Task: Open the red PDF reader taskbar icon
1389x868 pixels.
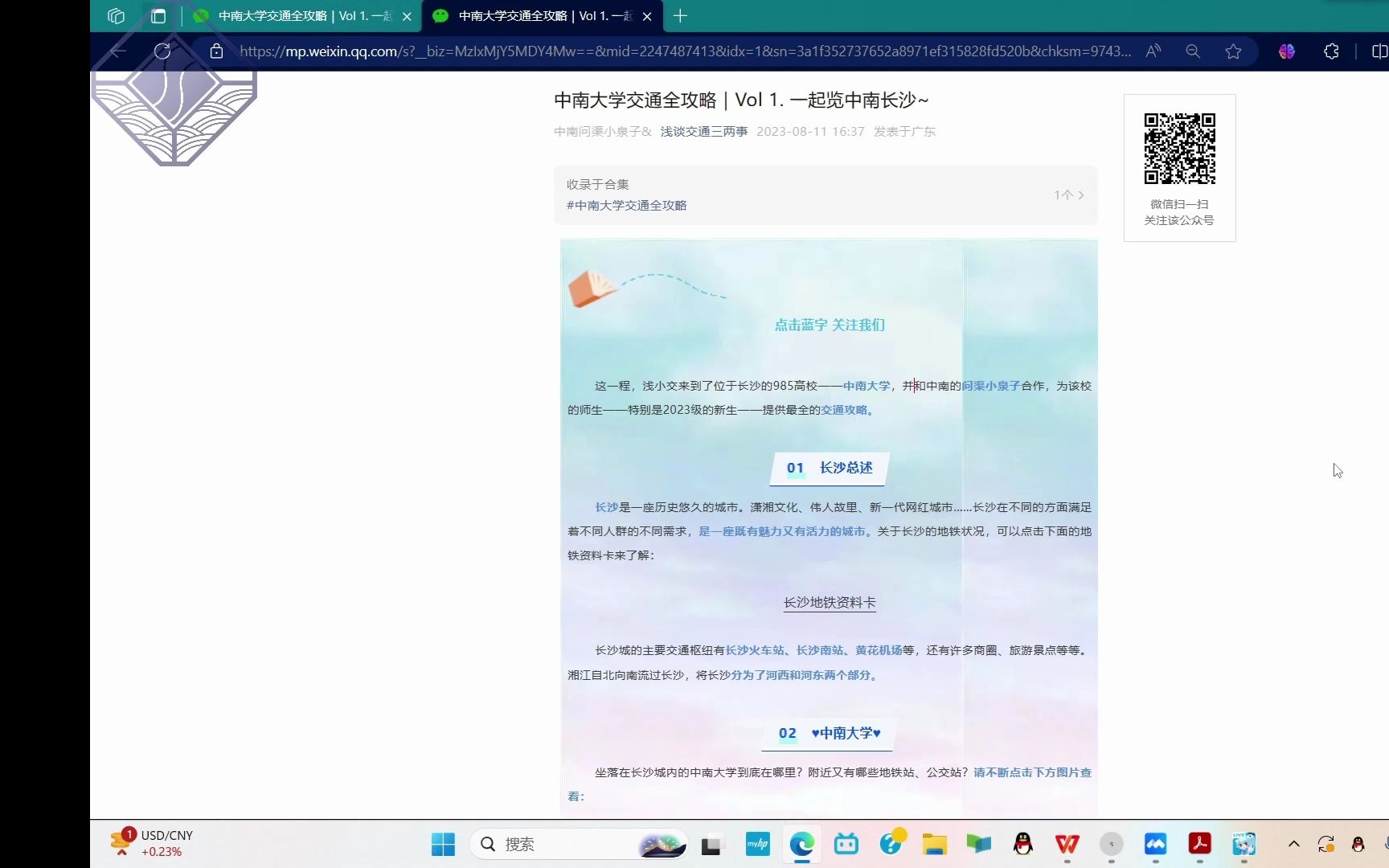Action: [x=1199, y=844]
